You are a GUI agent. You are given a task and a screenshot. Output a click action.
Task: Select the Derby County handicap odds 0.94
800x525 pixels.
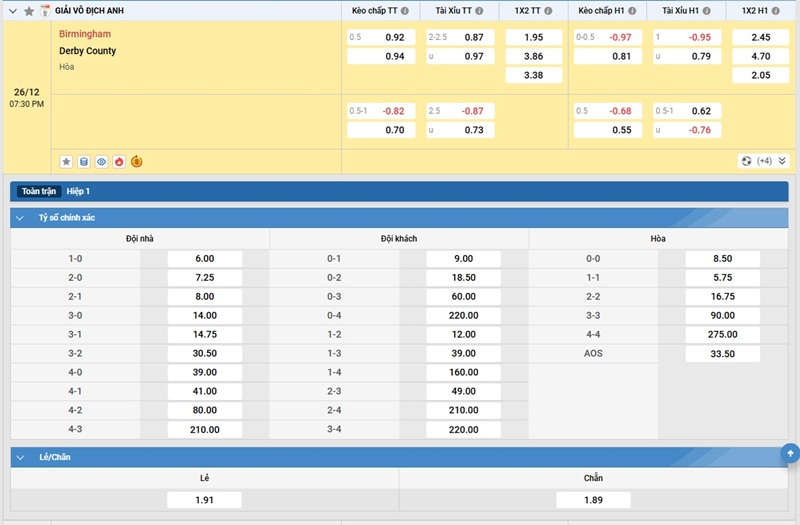(382, 56)
